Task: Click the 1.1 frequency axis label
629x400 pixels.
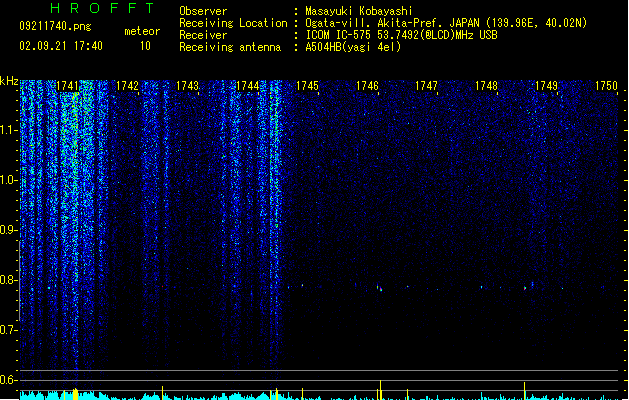Action: coord(8,130)
